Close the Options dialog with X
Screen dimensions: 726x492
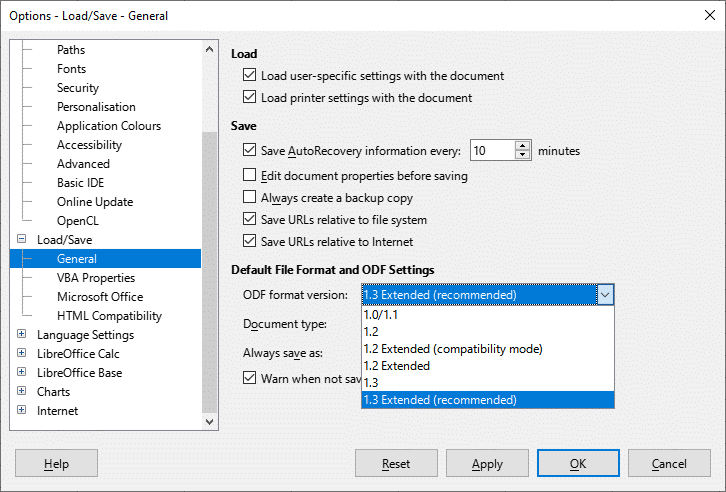709,15
